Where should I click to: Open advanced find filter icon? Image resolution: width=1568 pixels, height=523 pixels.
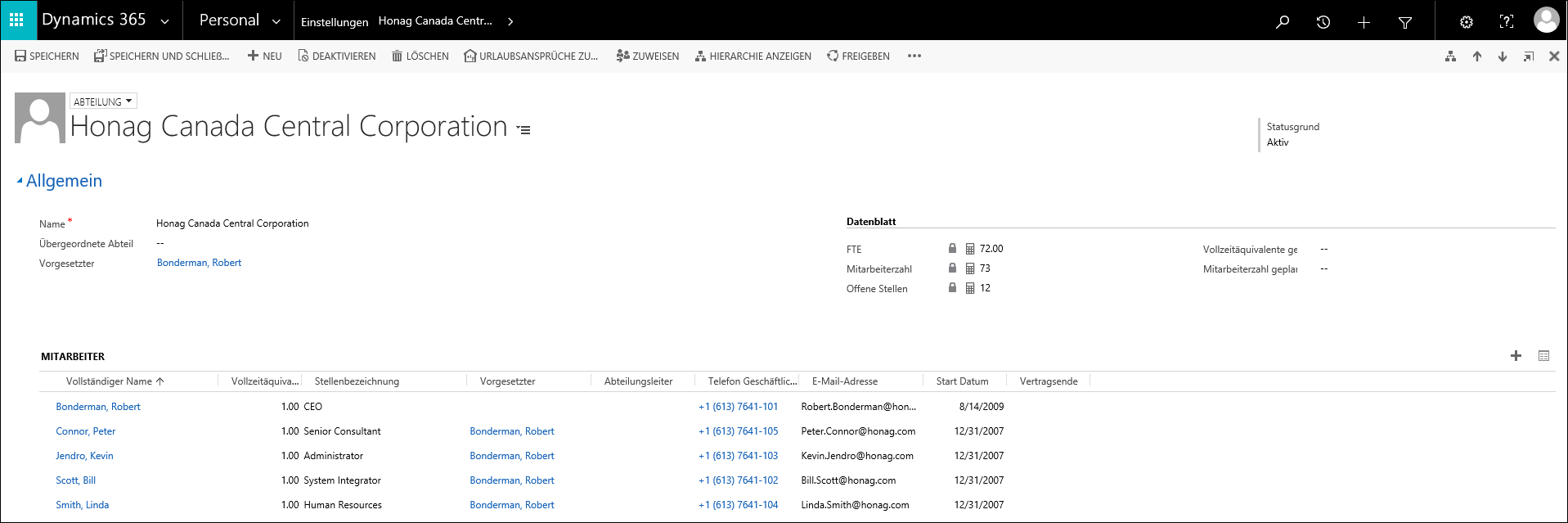click(x=1405, y=22)
